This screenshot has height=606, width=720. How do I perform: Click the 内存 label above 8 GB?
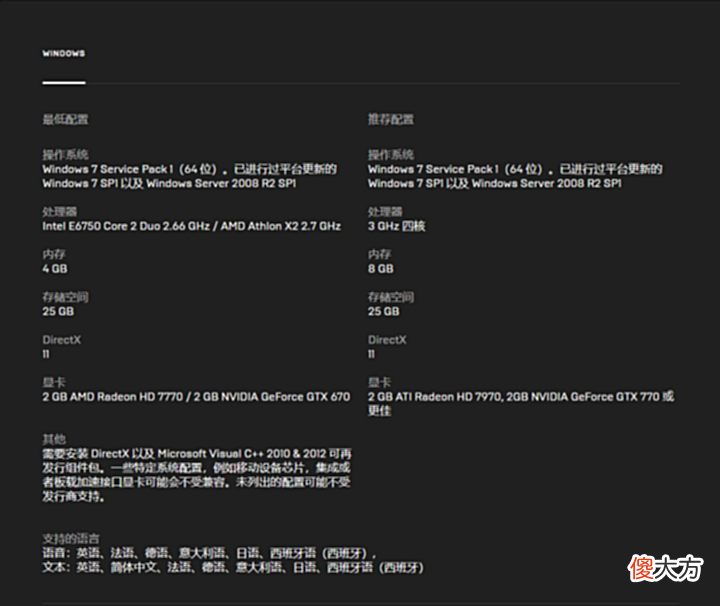pyautogui.click(x=380, y=254)
